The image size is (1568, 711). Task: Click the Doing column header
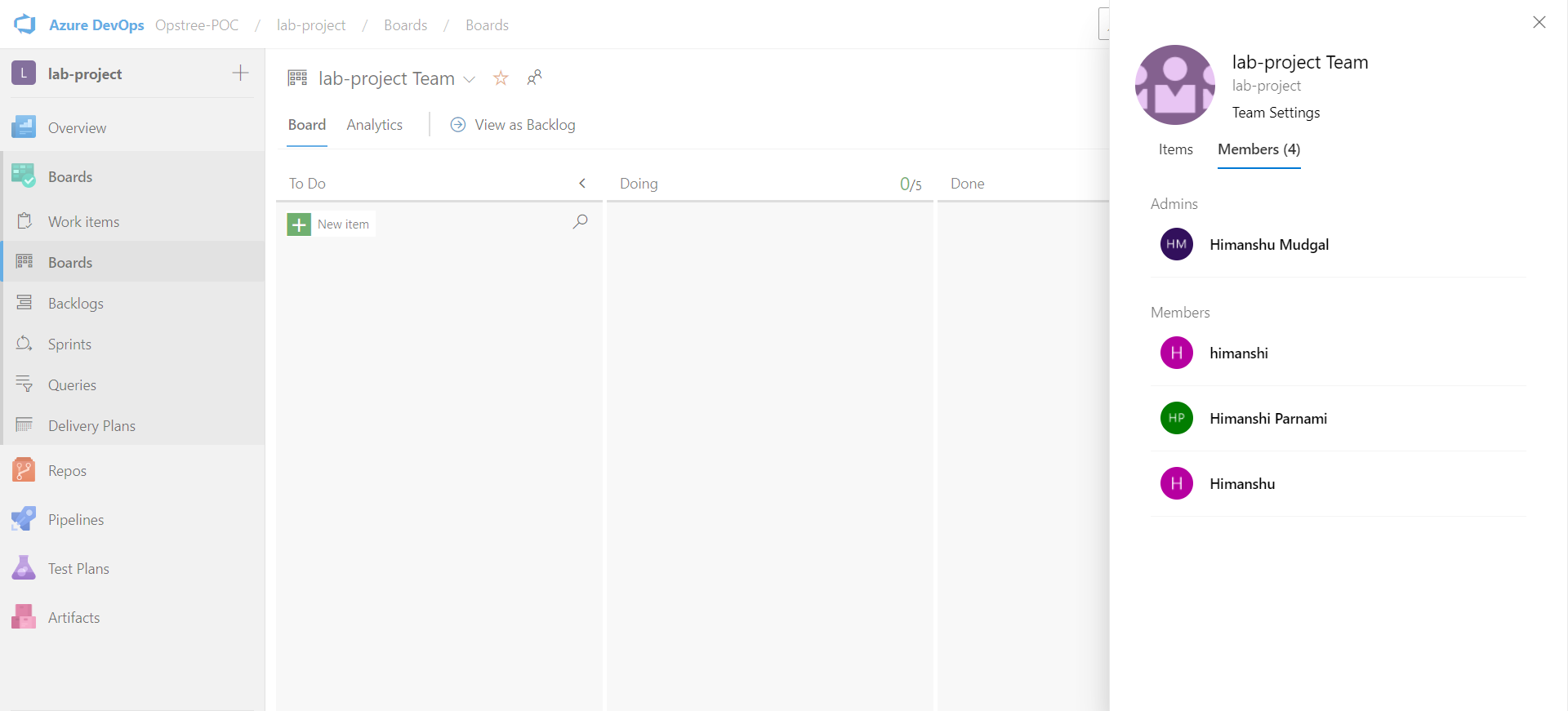639,183
